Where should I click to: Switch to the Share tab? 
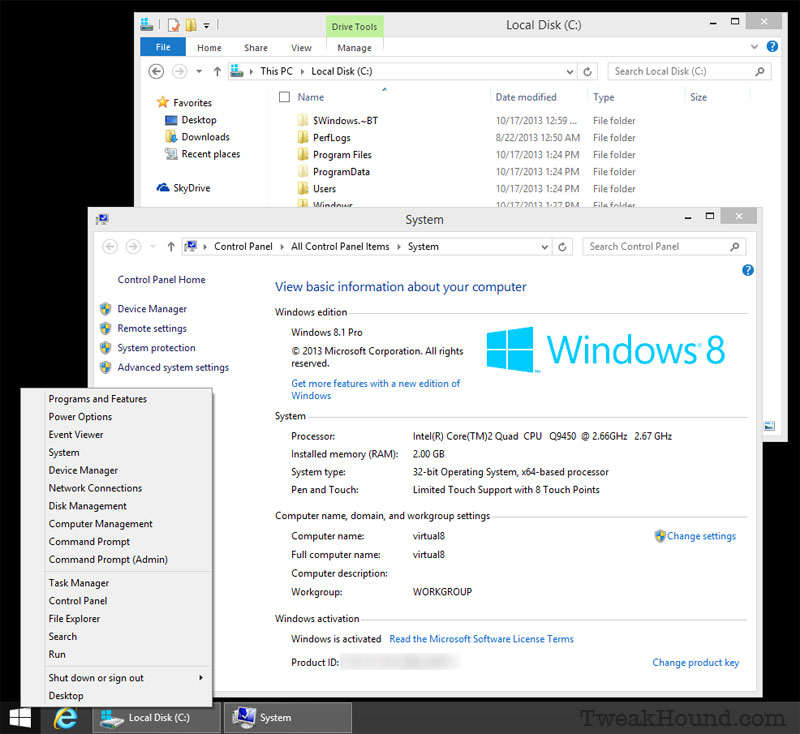click(256, 46)
